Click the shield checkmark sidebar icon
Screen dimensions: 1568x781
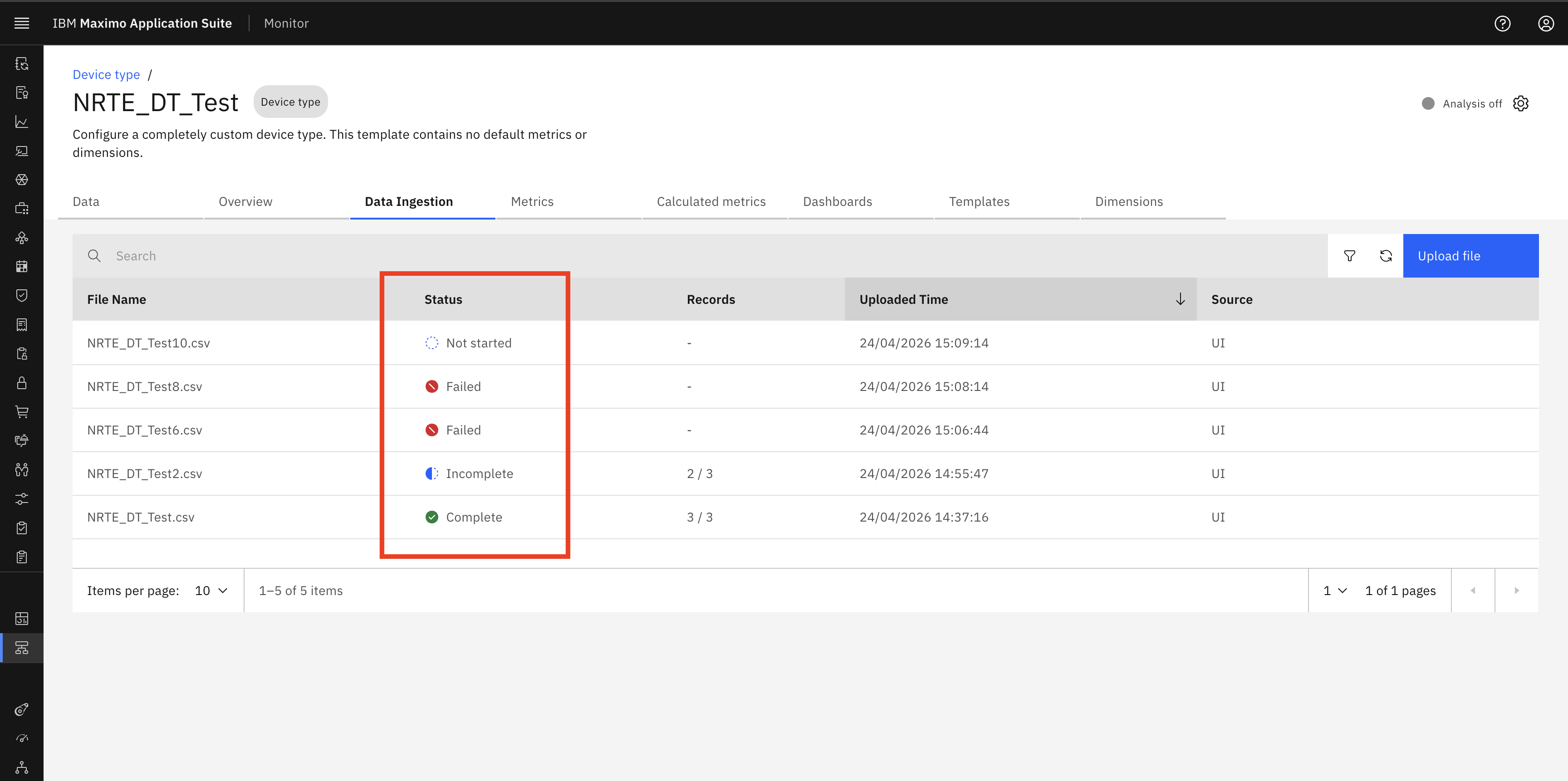pyautogui.click(x=22, y=296)
